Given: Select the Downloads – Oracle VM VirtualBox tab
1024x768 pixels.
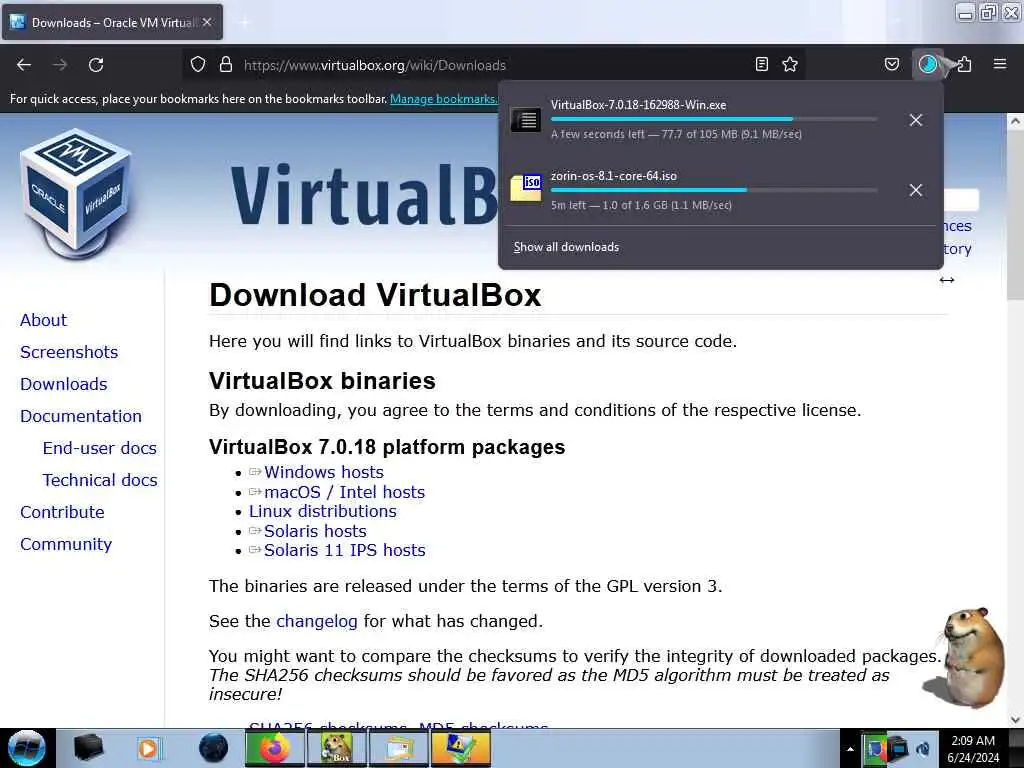Looking at the screenshot, I should point(112,22).
